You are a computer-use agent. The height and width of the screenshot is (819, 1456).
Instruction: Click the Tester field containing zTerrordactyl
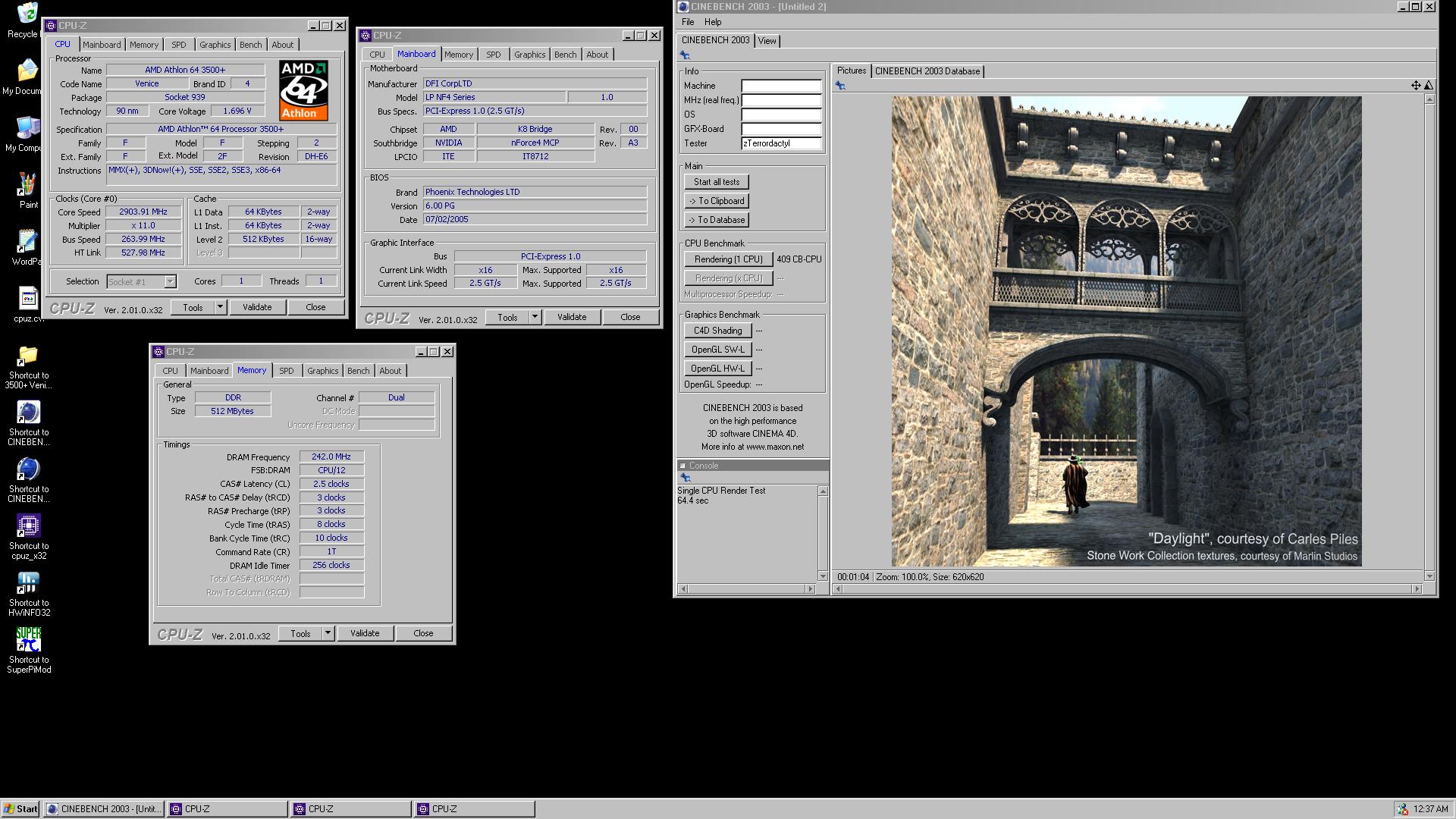pyautogui.click(x=781, y=143)
